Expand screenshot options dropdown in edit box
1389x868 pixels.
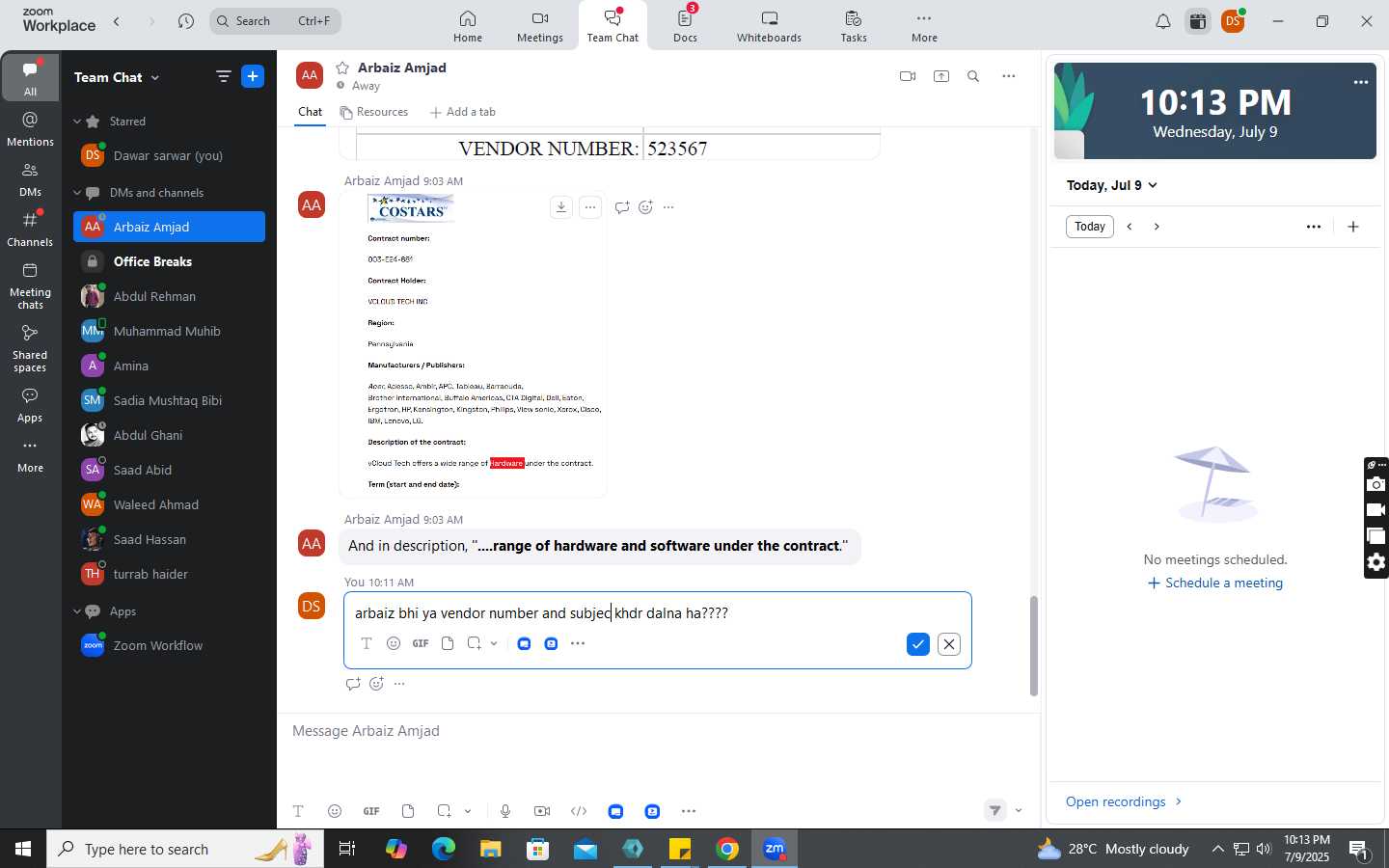tap(494, 643)
